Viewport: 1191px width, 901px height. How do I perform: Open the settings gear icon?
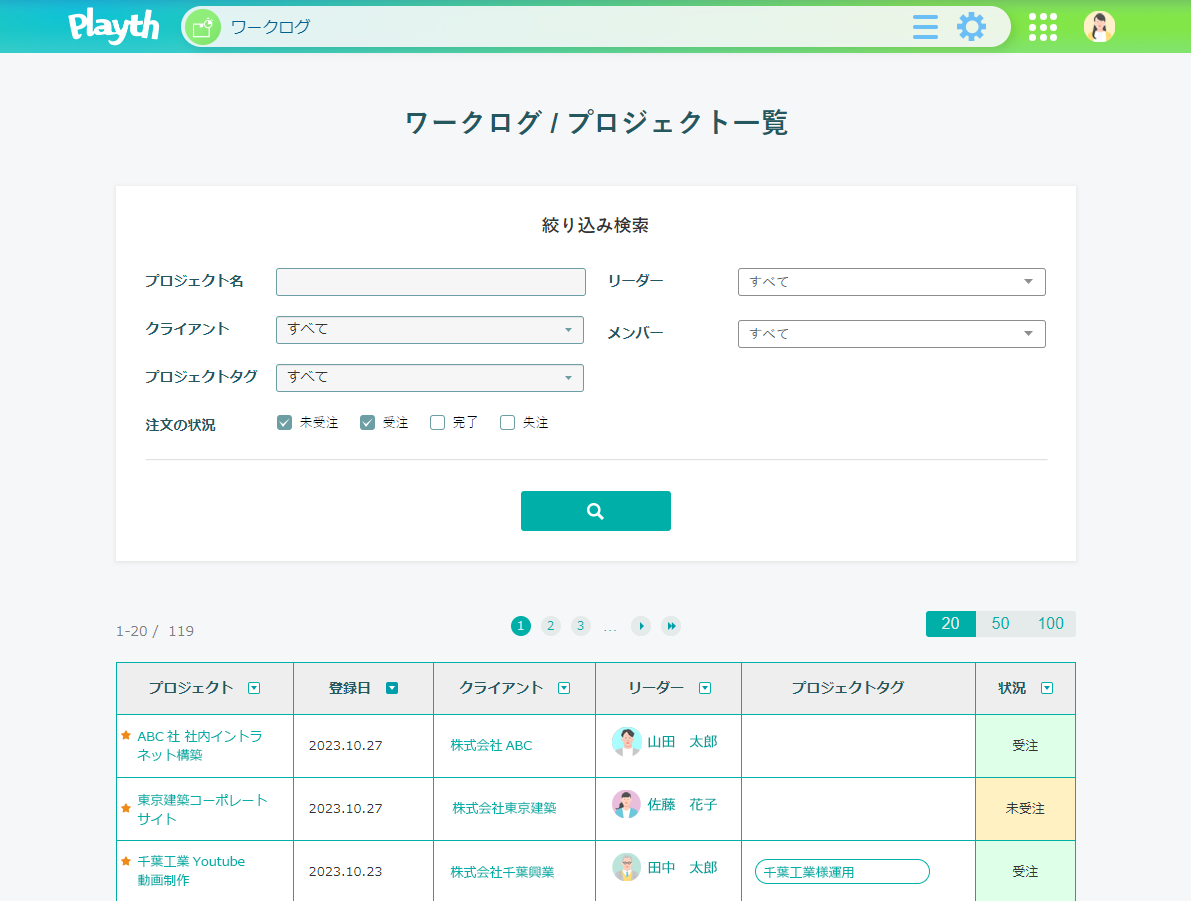tap(971, 27)
